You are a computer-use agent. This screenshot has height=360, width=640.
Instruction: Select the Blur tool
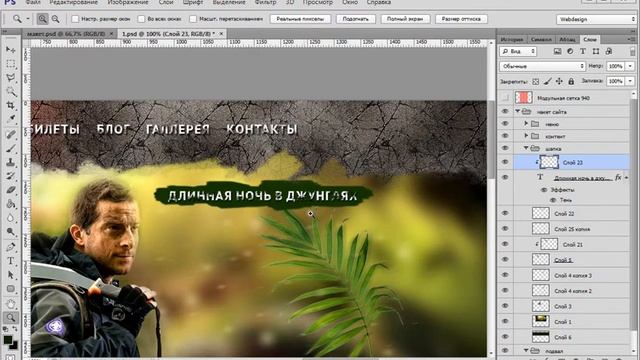[x=11, y=218]
